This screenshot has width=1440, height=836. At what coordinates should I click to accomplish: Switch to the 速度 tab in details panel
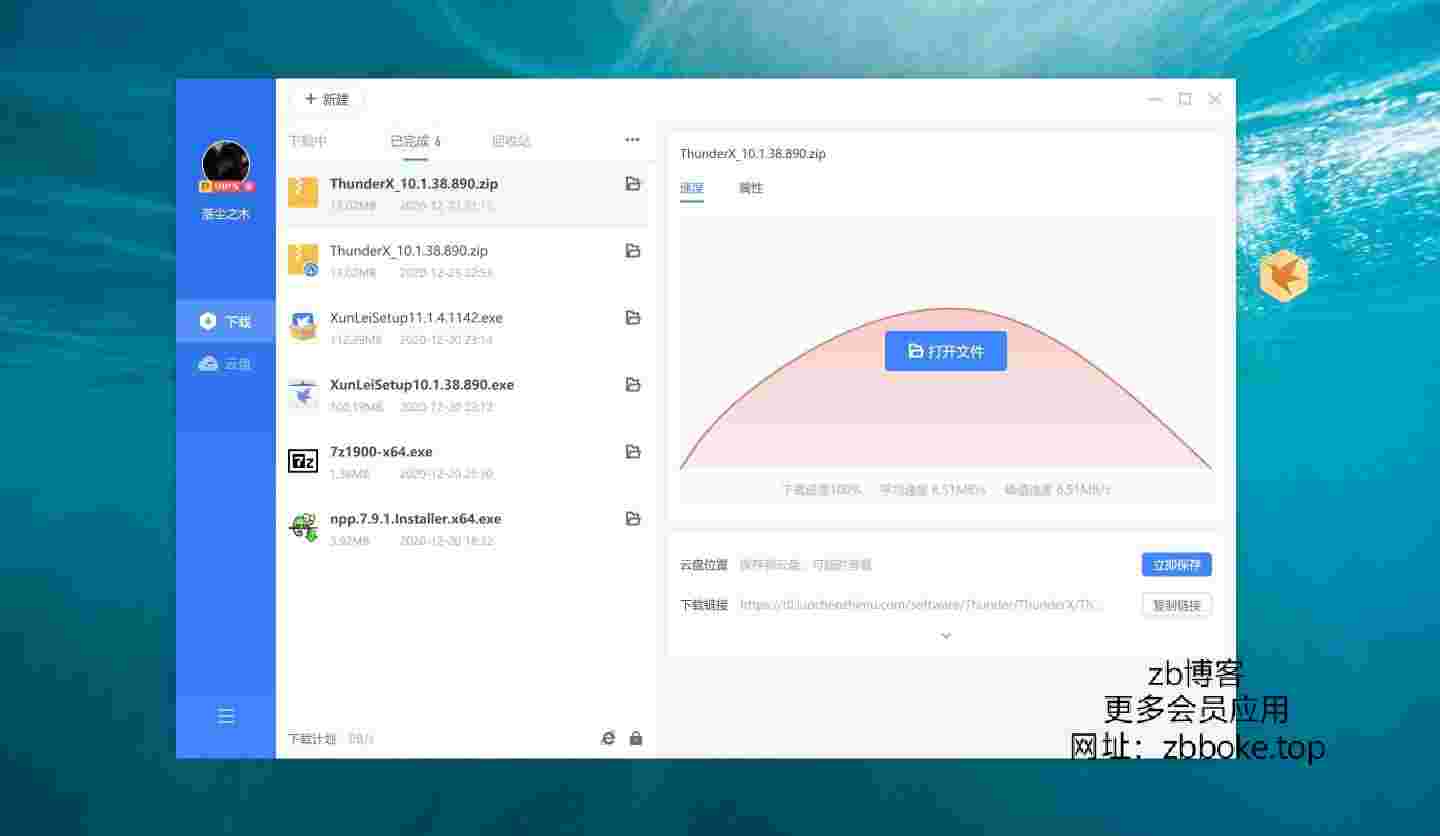(x=692, y=188)
